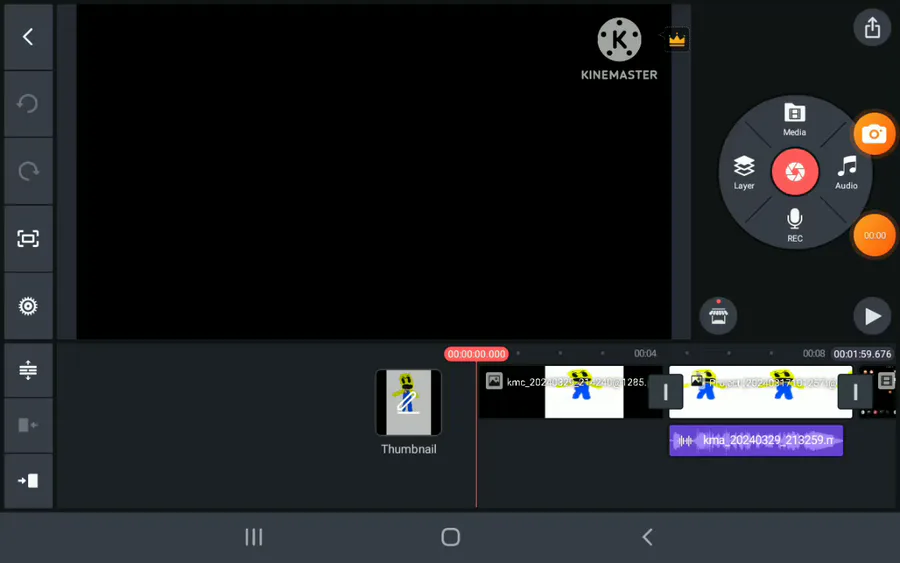Go back using the top-left arrow

pos(28,37)
